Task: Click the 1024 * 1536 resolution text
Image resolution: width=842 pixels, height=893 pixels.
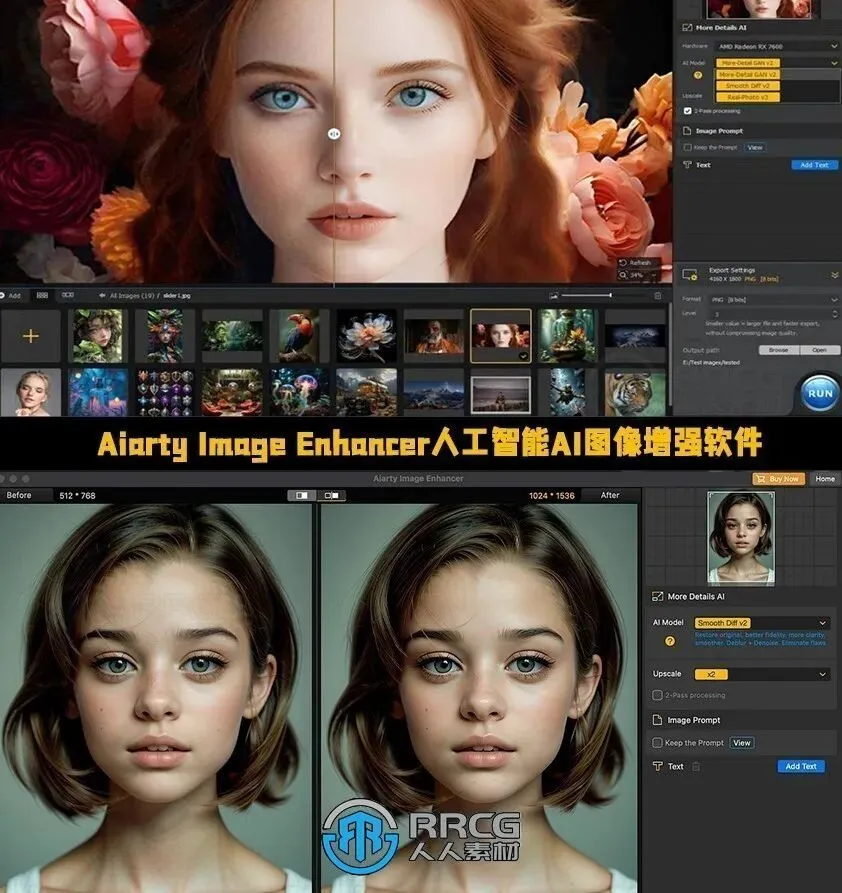Action: tap(551, 495)
